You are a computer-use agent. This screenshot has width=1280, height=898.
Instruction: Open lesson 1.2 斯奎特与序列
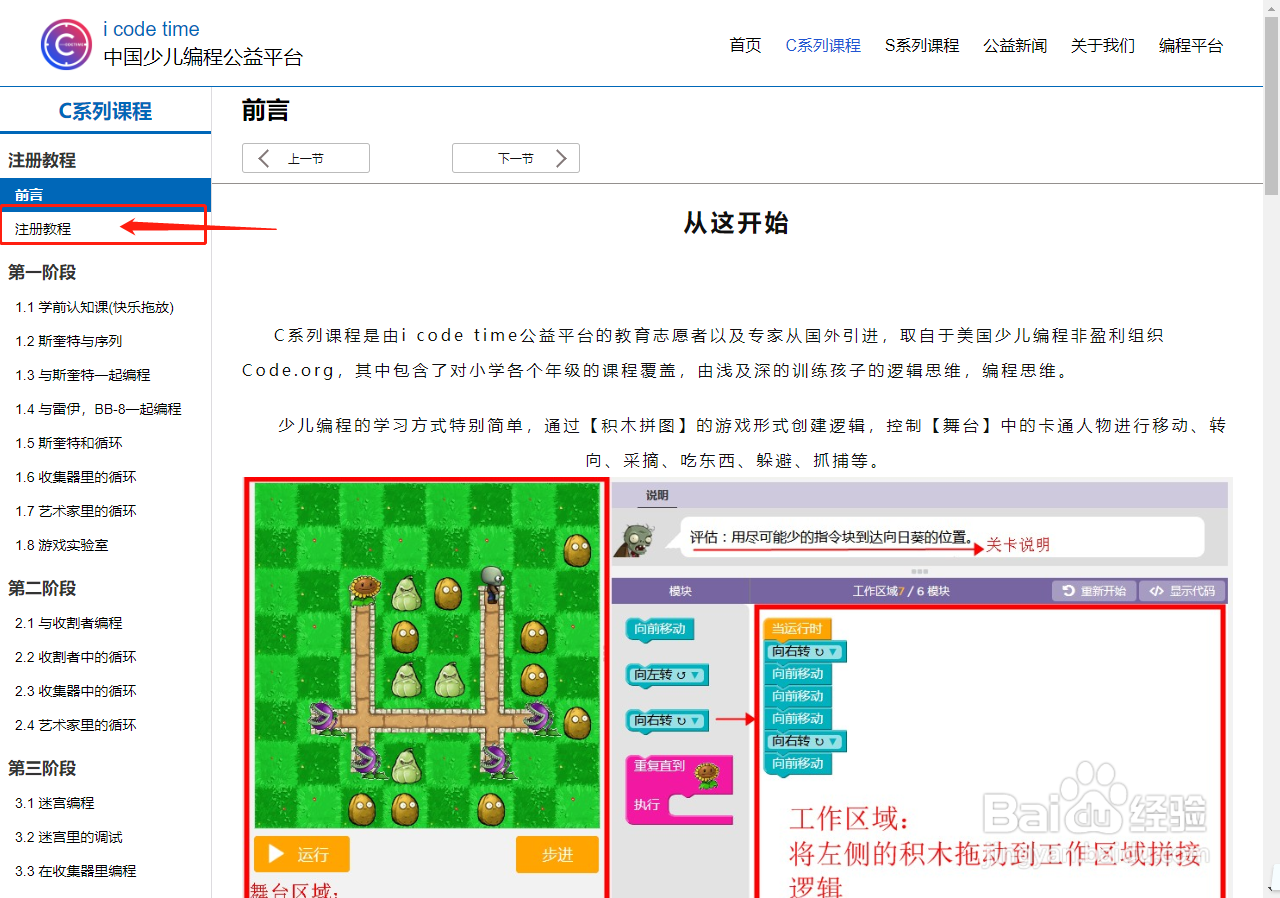coord(68,341)
